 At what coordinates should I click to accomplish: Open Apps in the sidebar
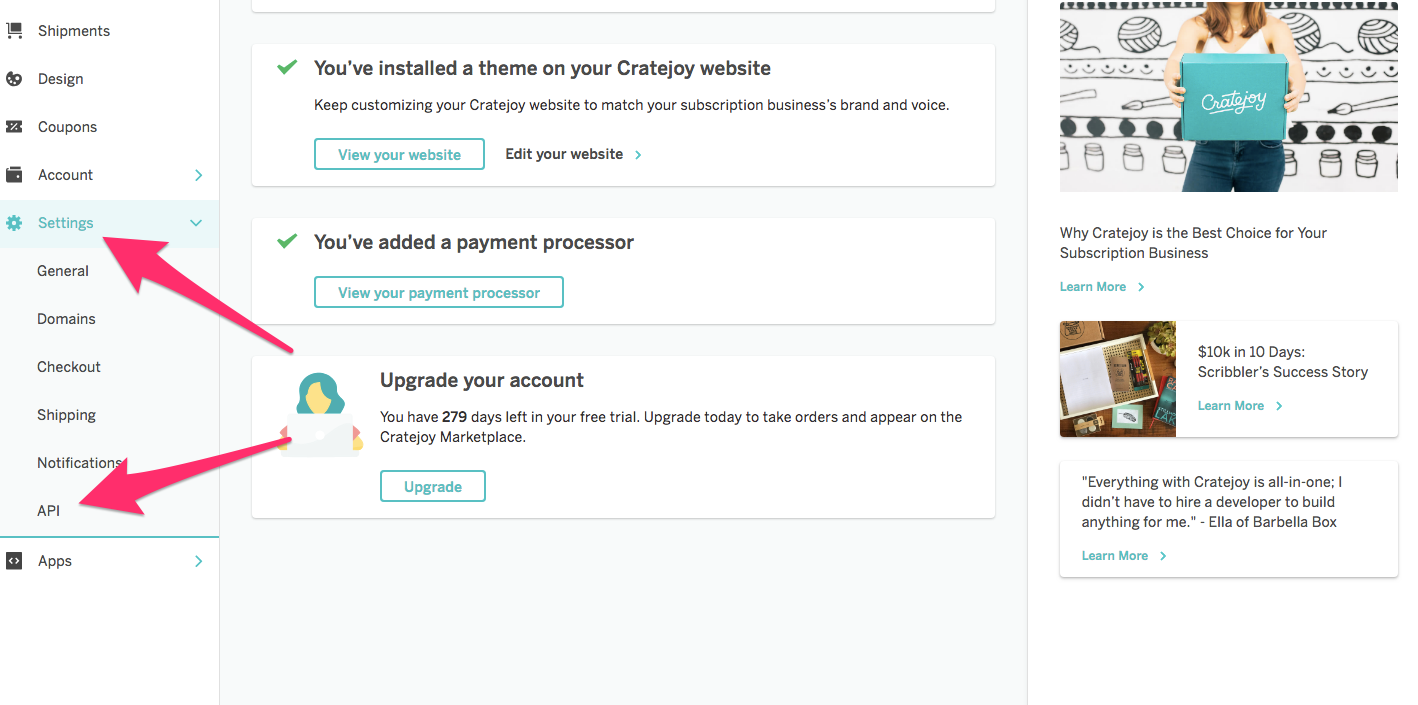tap(55, 561)
